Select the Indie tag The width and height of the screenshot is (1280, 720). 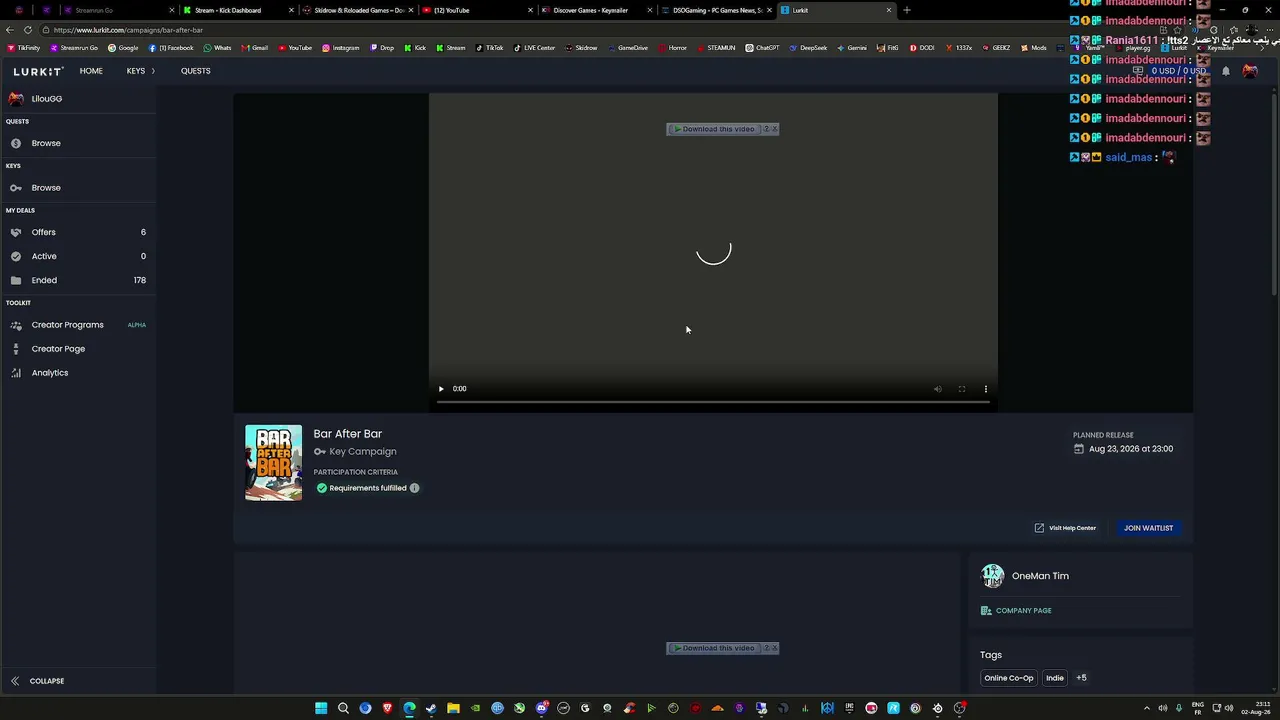1055,678
